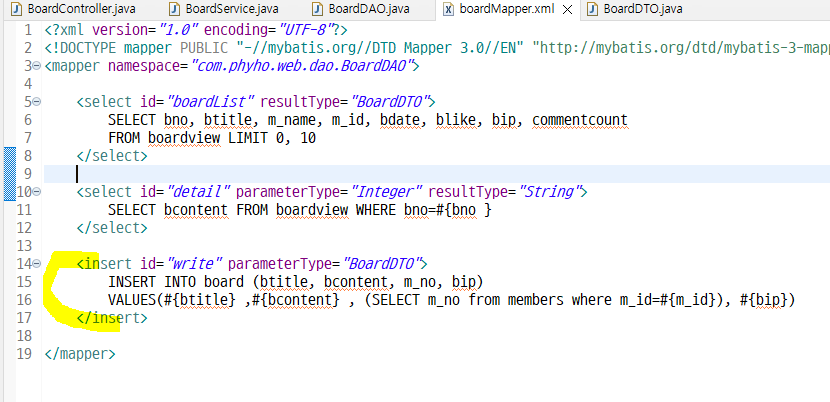830x402 pixels.
Task: Click INSERT INTO board on line 15
Action: (x=176, y=281)
